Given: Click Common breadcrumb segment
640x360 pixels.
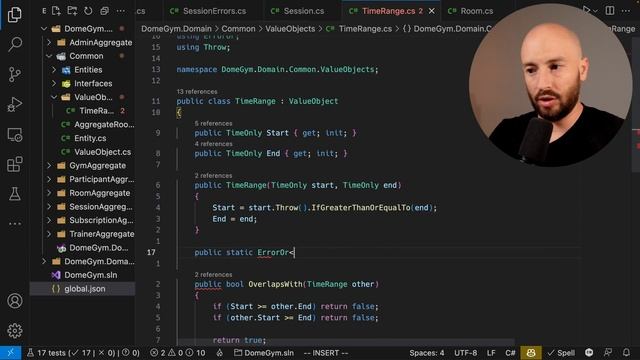Looking at the screenshot, I should pos(238,29).
